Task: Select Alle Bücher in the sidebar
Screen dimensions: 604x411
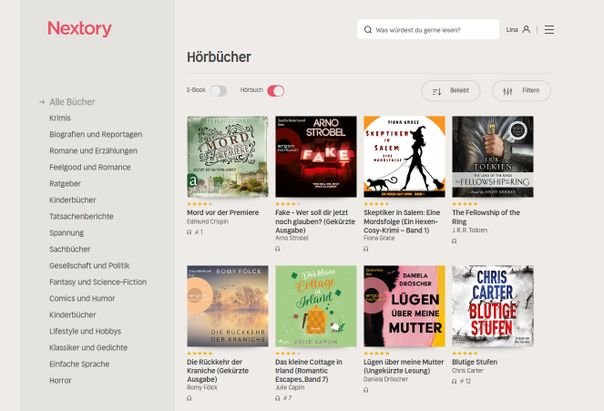Action: click(x=72, y=102)
